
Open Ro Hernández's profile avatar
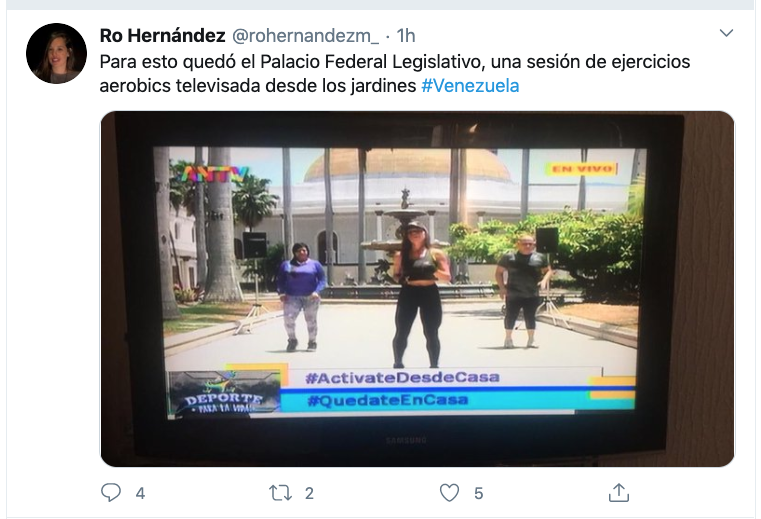pyautogui.click(x=56, y=53)
